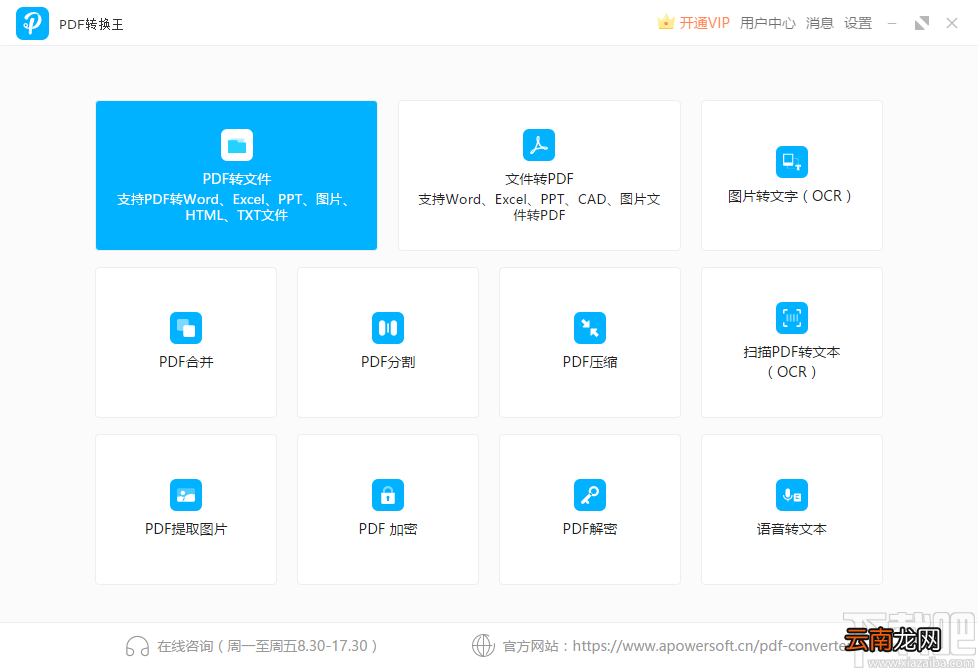Viewport: 978px width, 668px height.
Task: Open 开通VIP link
Action: [x=704, y=23]
